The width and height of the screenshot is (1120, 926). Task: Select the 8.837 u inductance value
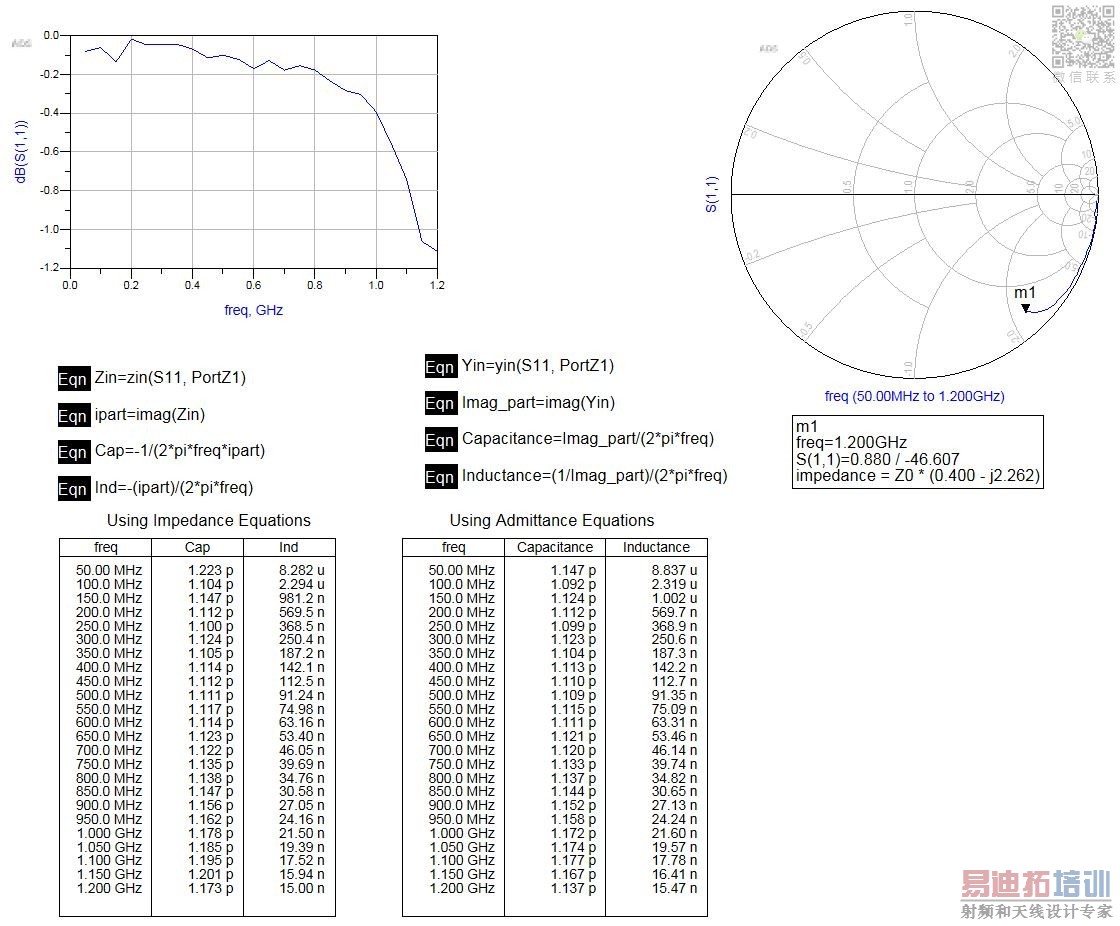tap(674, 570)
